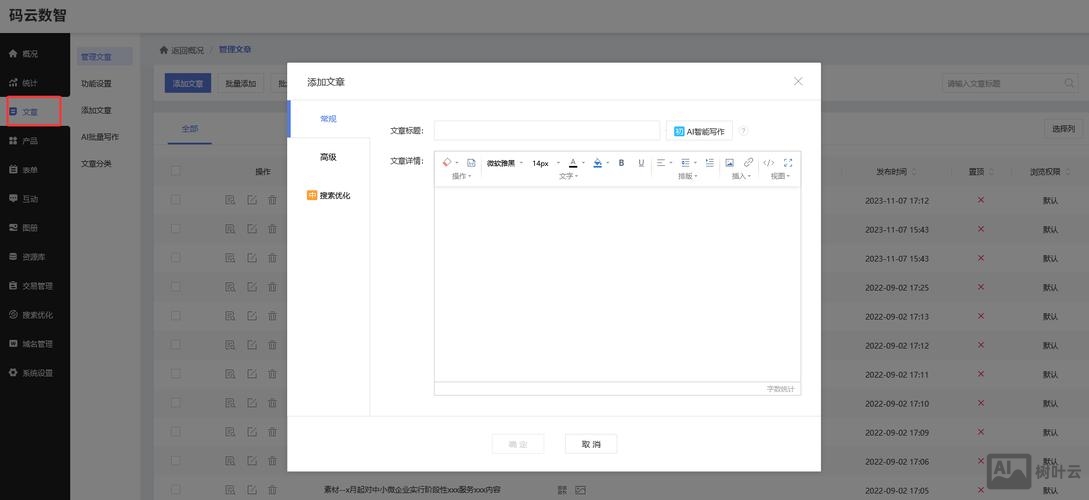This screenshot has width=1089, height=500.
Task: Check the first article row checkbox
Action: tap(176, 200)
